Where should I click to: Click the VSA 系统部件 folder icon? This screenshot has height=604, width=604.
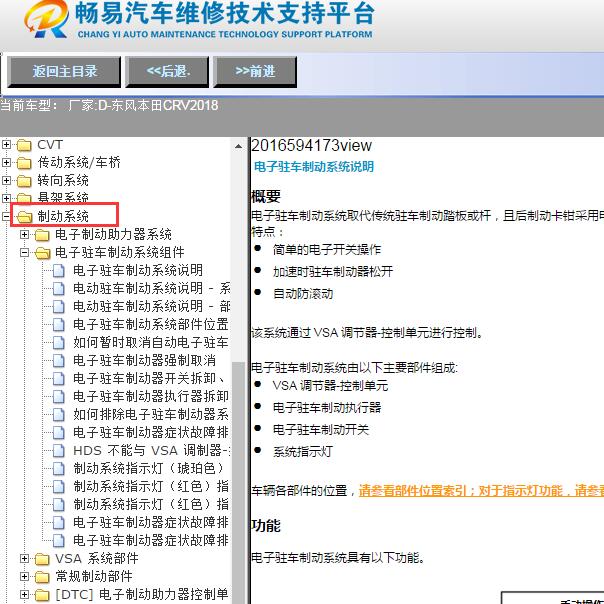click(x=42, y=559)
